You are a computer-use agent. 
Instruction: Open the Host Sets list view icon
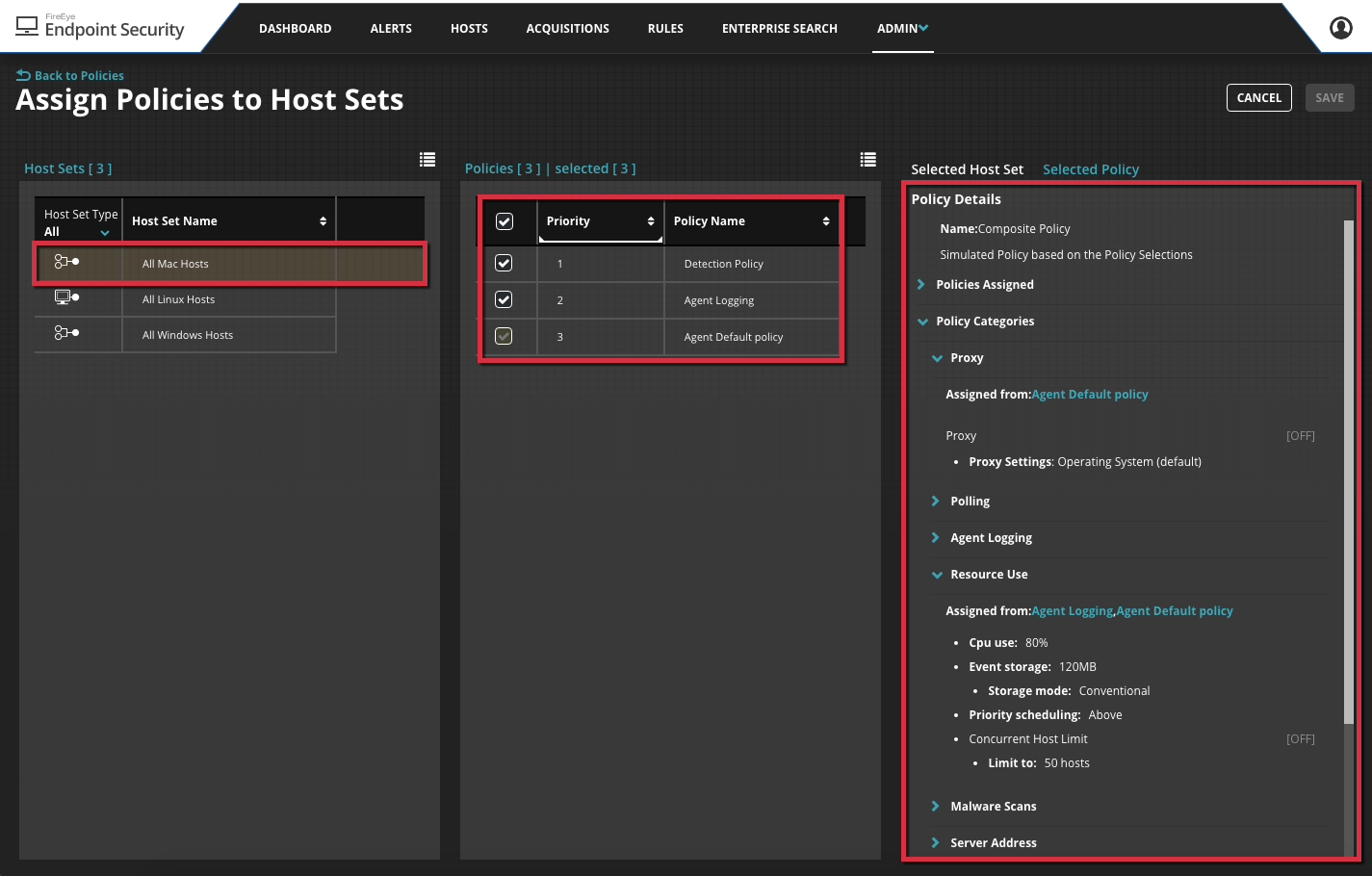427,160
